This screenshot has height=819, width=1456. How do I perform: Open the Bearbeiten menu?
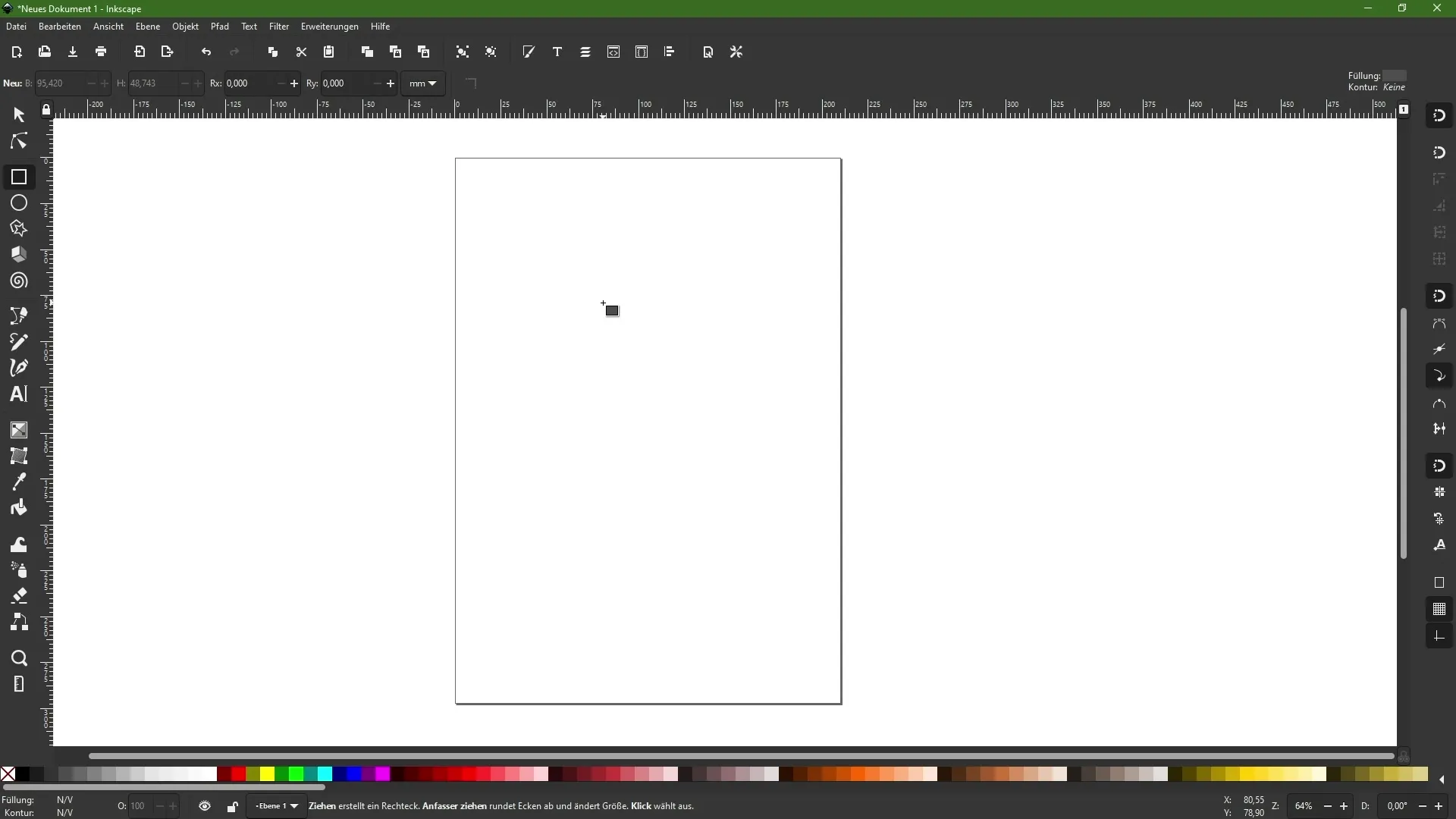point(60,27)
